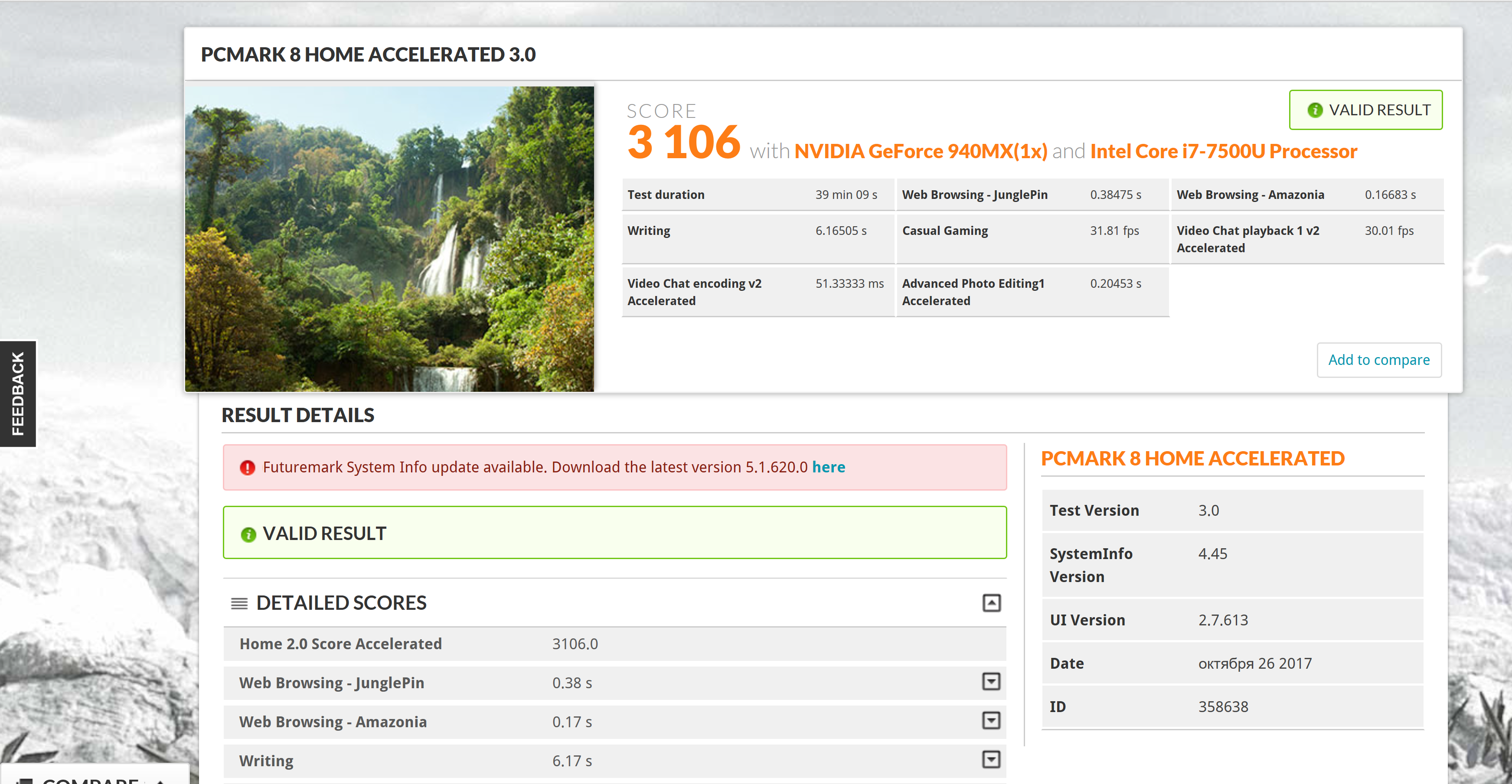Click the 3106.0 detailed score value
Screen dimensions: 1512x784
575,644
